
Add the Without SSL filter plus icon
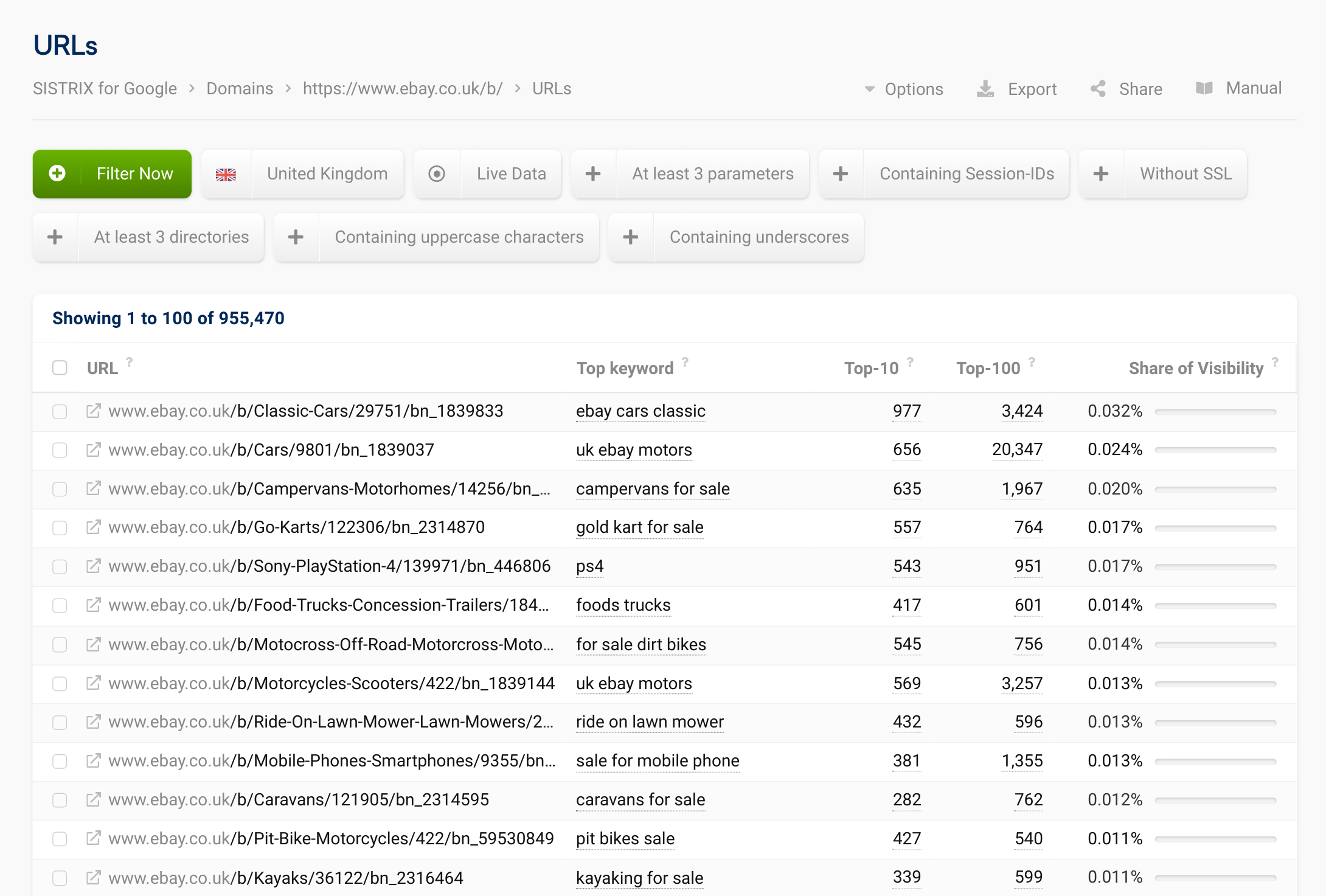(1101, 174)
